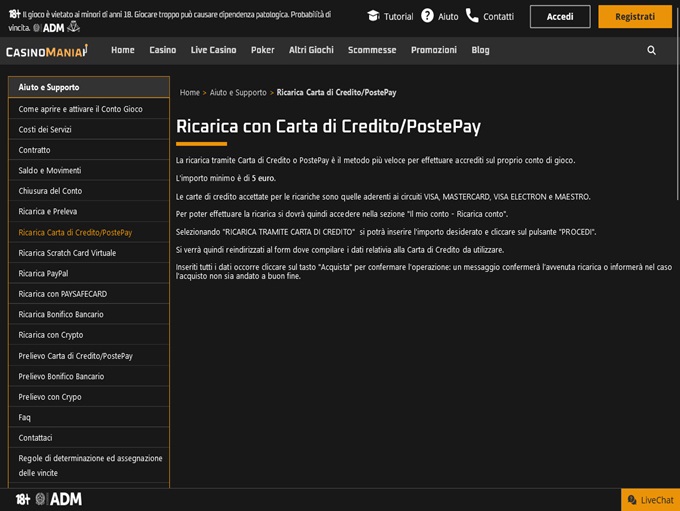
Task: Open Prelievo Bonifico Bancario help page
Action: [61, 376]
